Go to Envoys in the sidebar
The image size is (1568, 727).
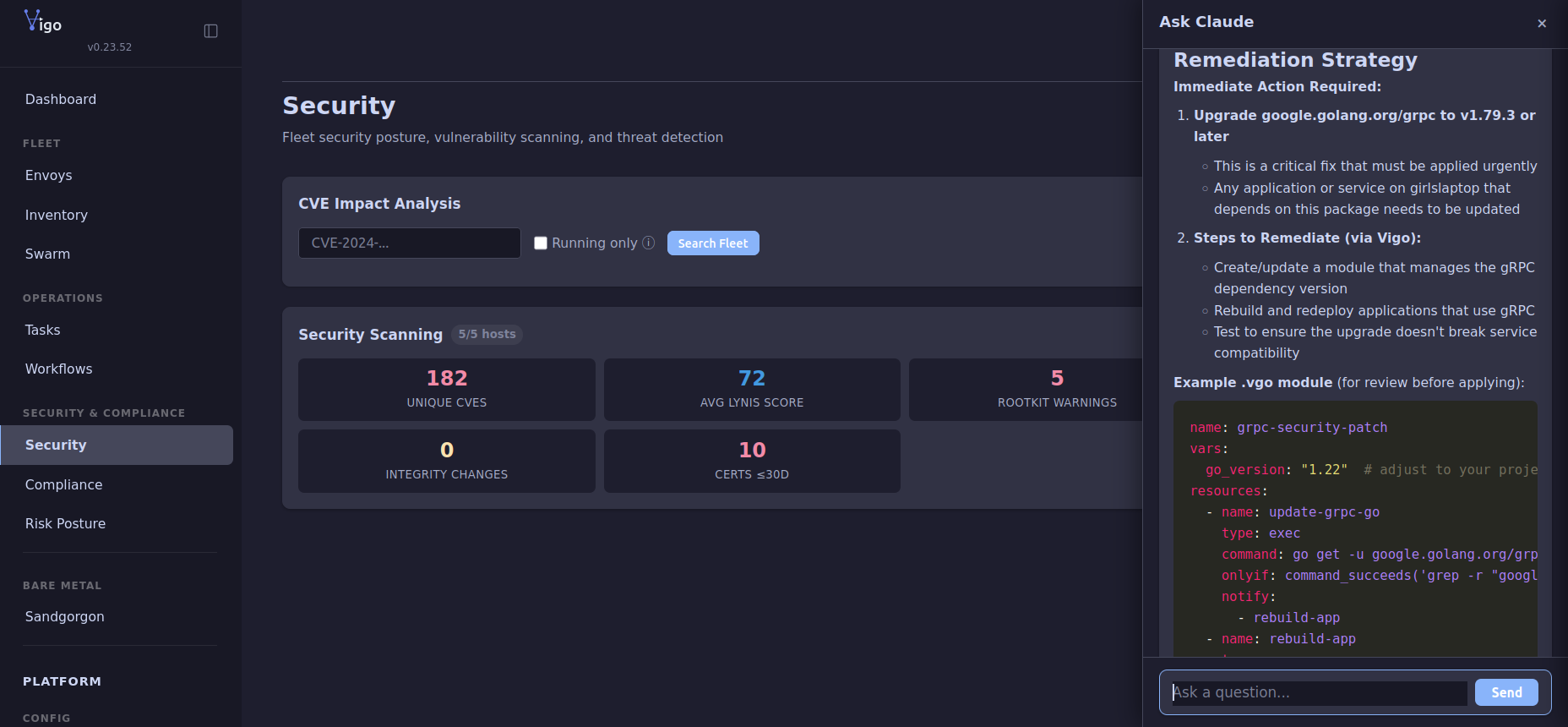[x=117, y=176]
